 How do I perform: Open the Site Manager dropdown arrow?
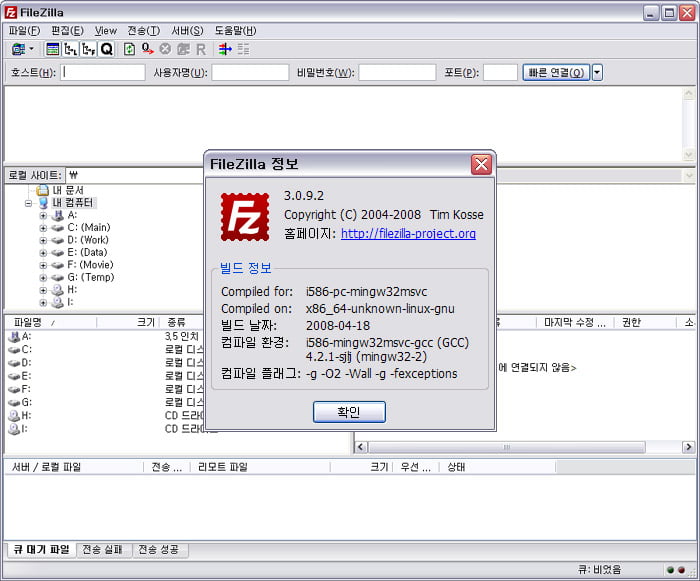(x=32, y=49)
